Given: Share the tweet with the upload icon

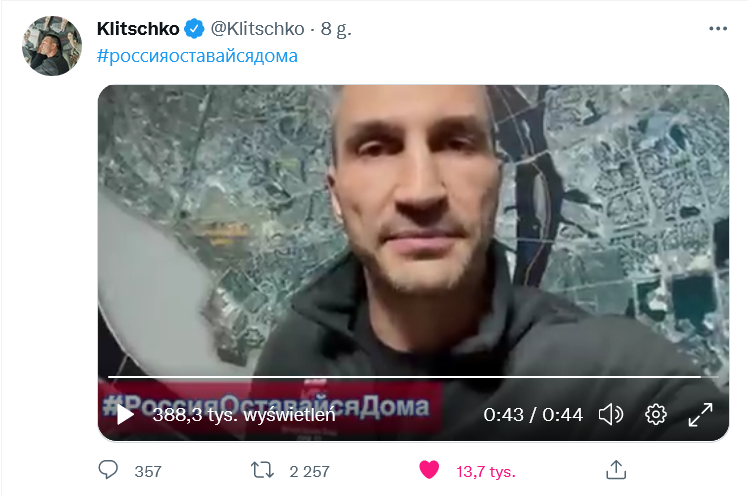Looking at the screenshot, I should coord(616,470).
